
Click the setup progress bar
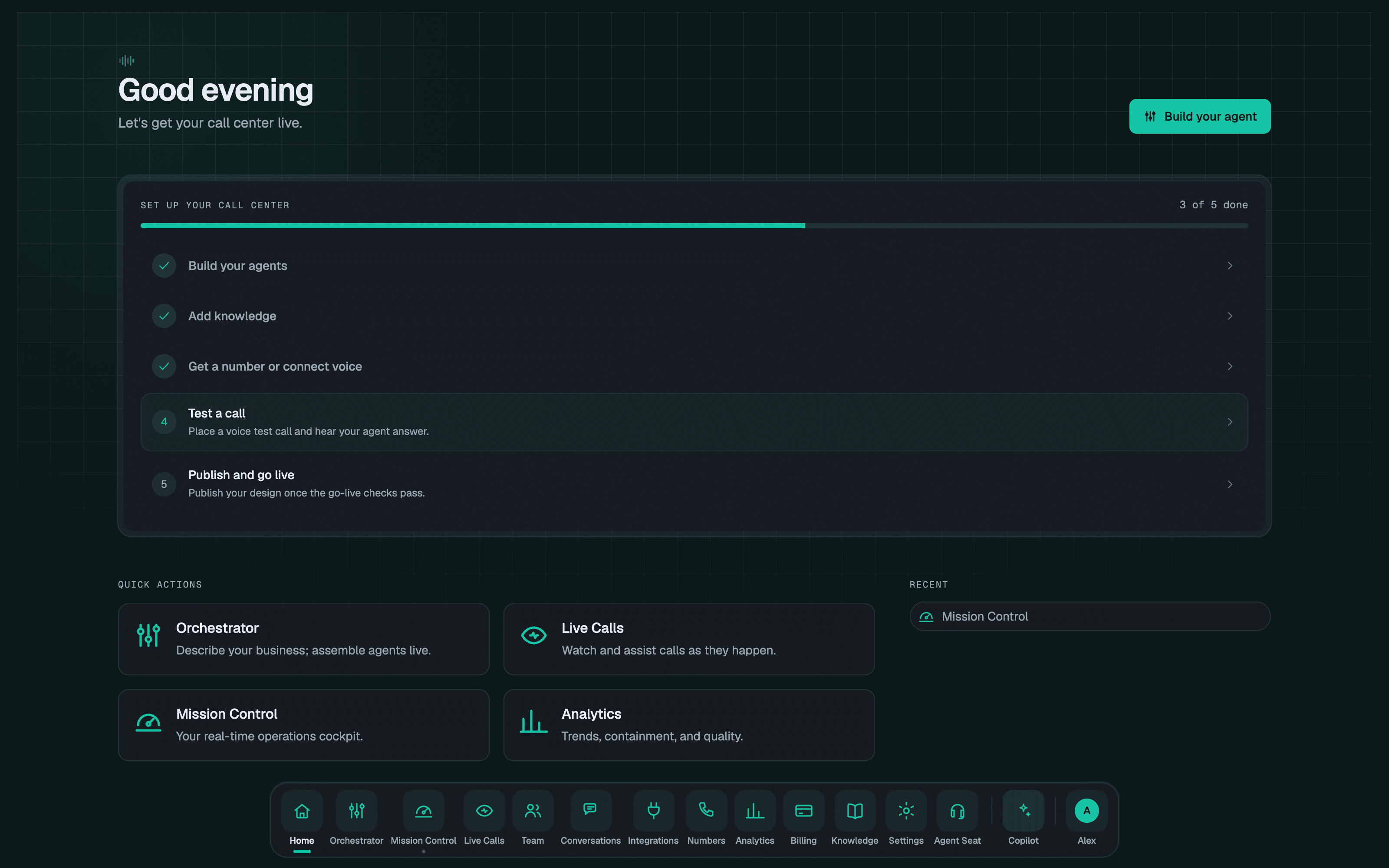694,226
